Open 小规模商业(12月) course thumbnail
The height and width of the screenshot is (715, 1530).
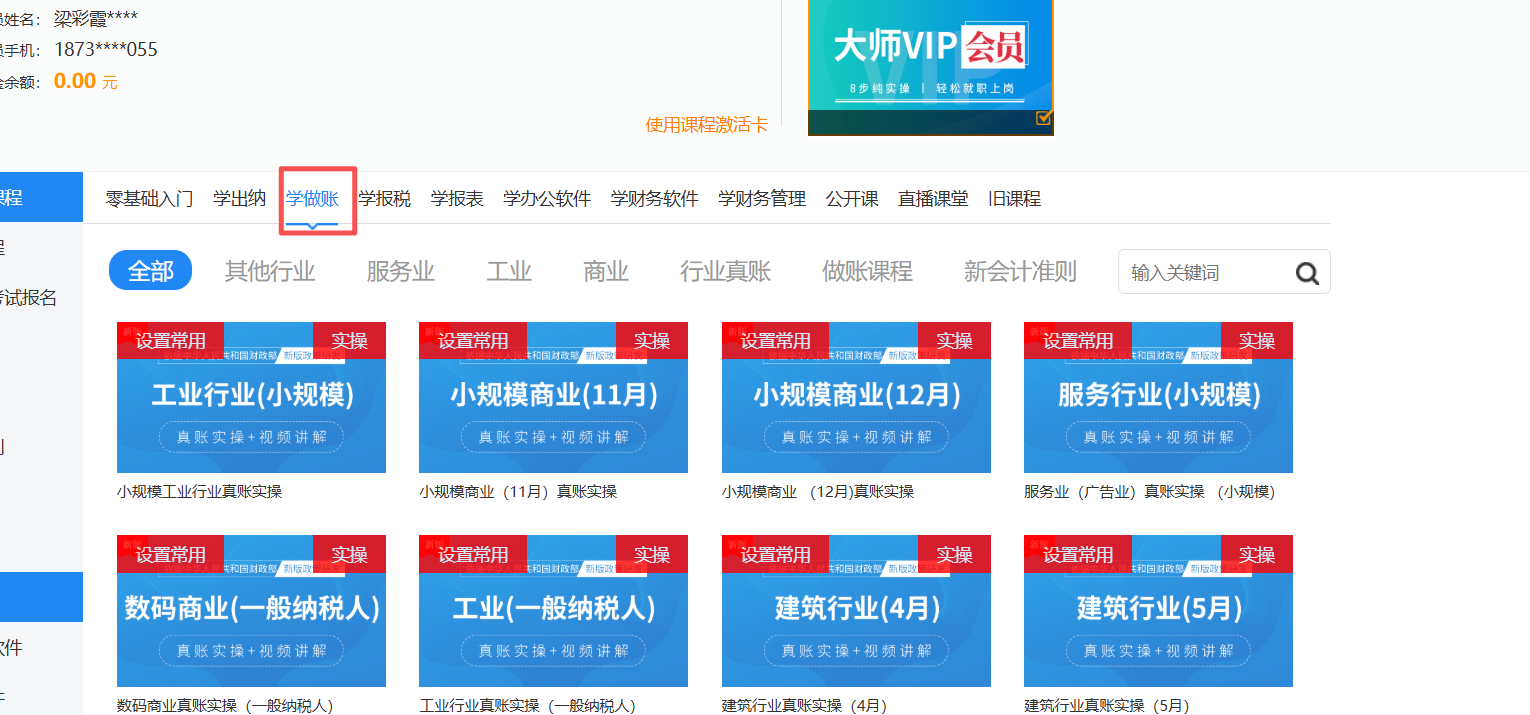click(x=856, y=410)
